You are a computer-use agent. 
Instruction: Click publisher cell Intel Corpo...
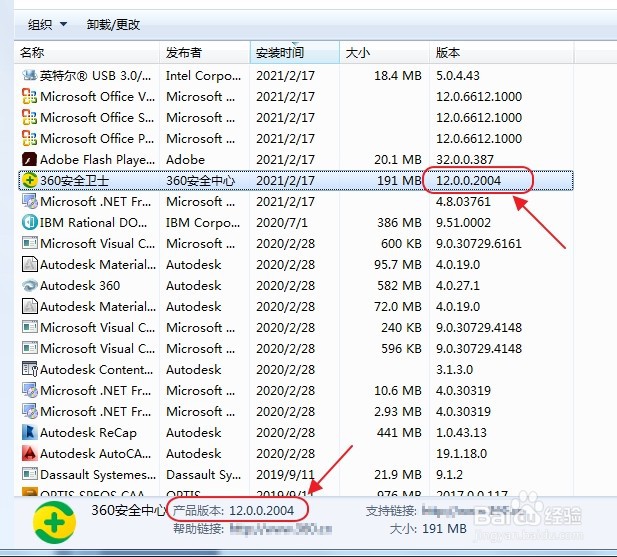pos(203,75)
